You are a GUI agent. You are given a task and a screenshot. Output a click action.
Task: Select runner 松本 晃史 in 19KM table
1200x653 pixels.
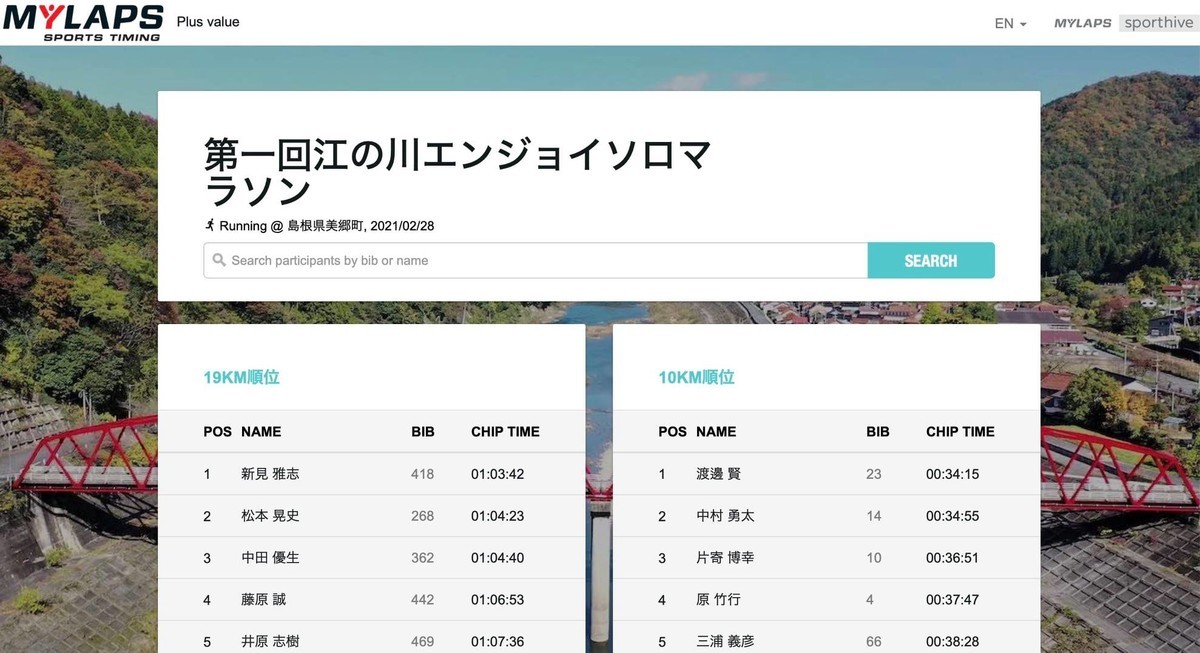270,516
